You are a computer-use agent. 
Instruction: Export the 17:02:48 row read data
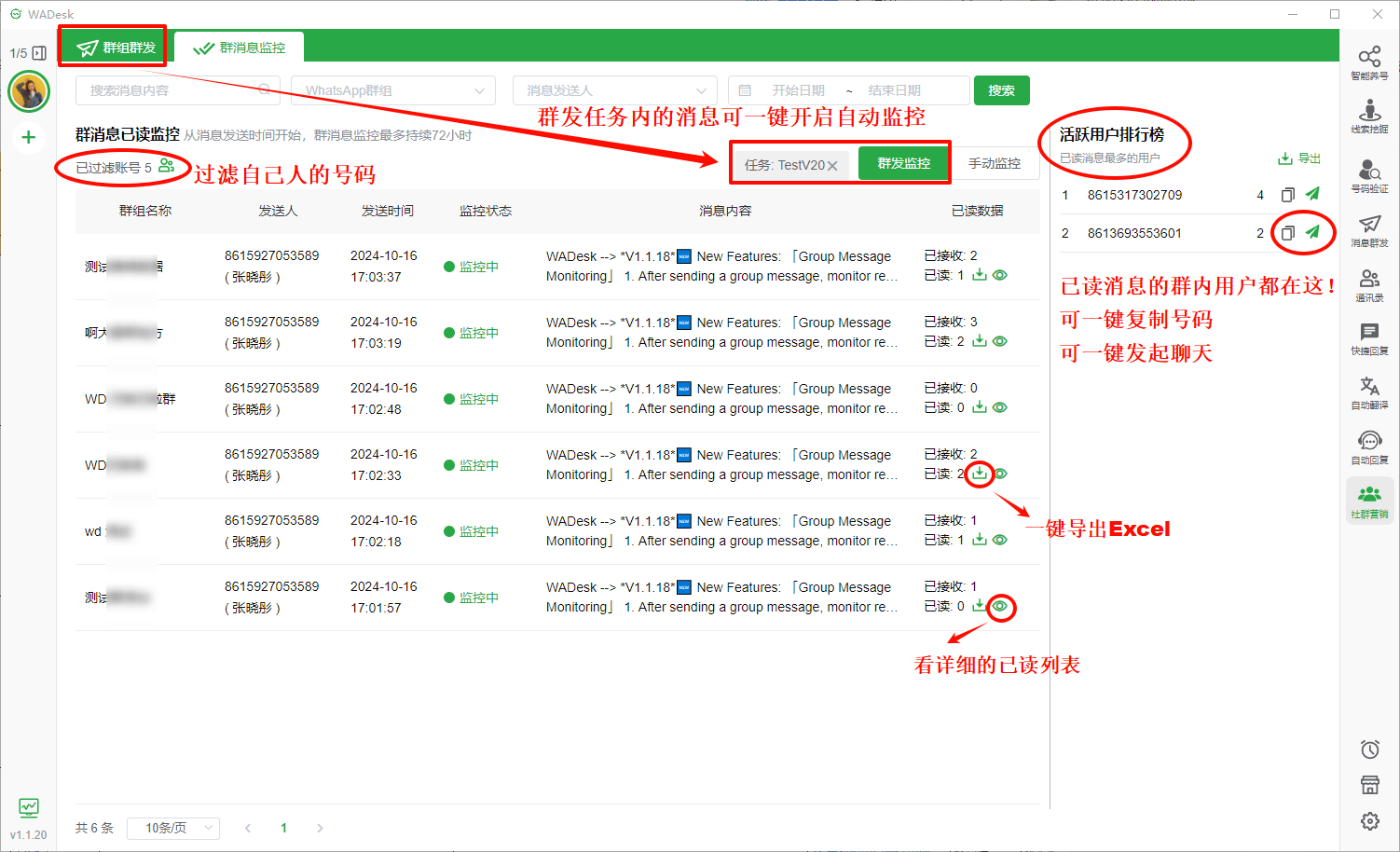[980, 407]
